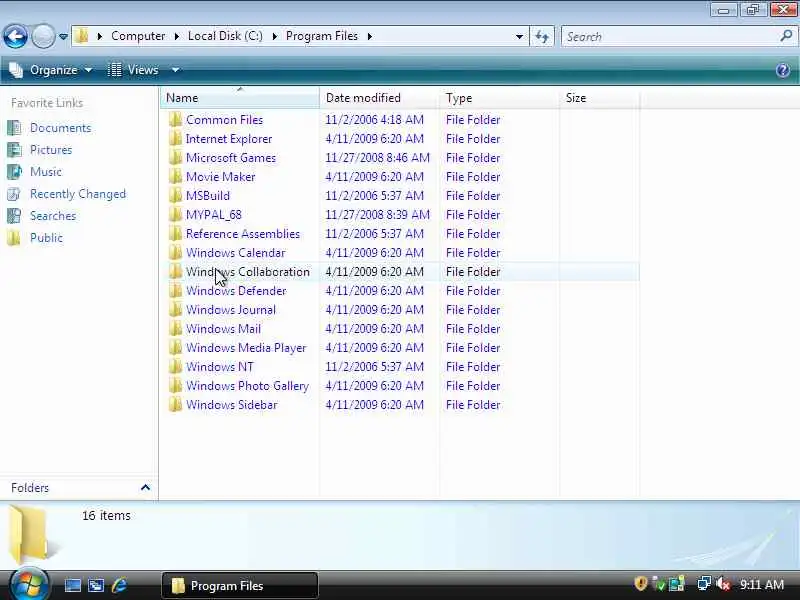Image resolution: width=800 pixels, height=600 pixels.
Task: Click the Program Files taskbar button
Action: point(240,585)
